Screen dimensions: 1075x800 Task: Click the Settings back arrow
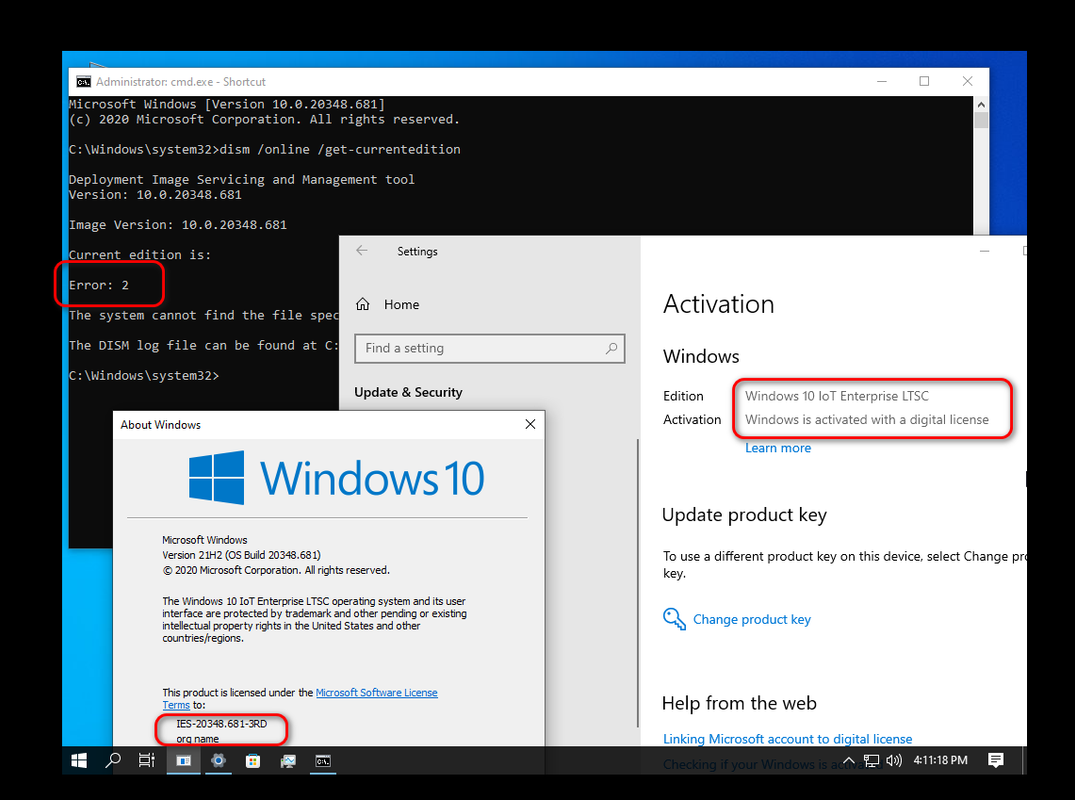[x=362, y=251]
